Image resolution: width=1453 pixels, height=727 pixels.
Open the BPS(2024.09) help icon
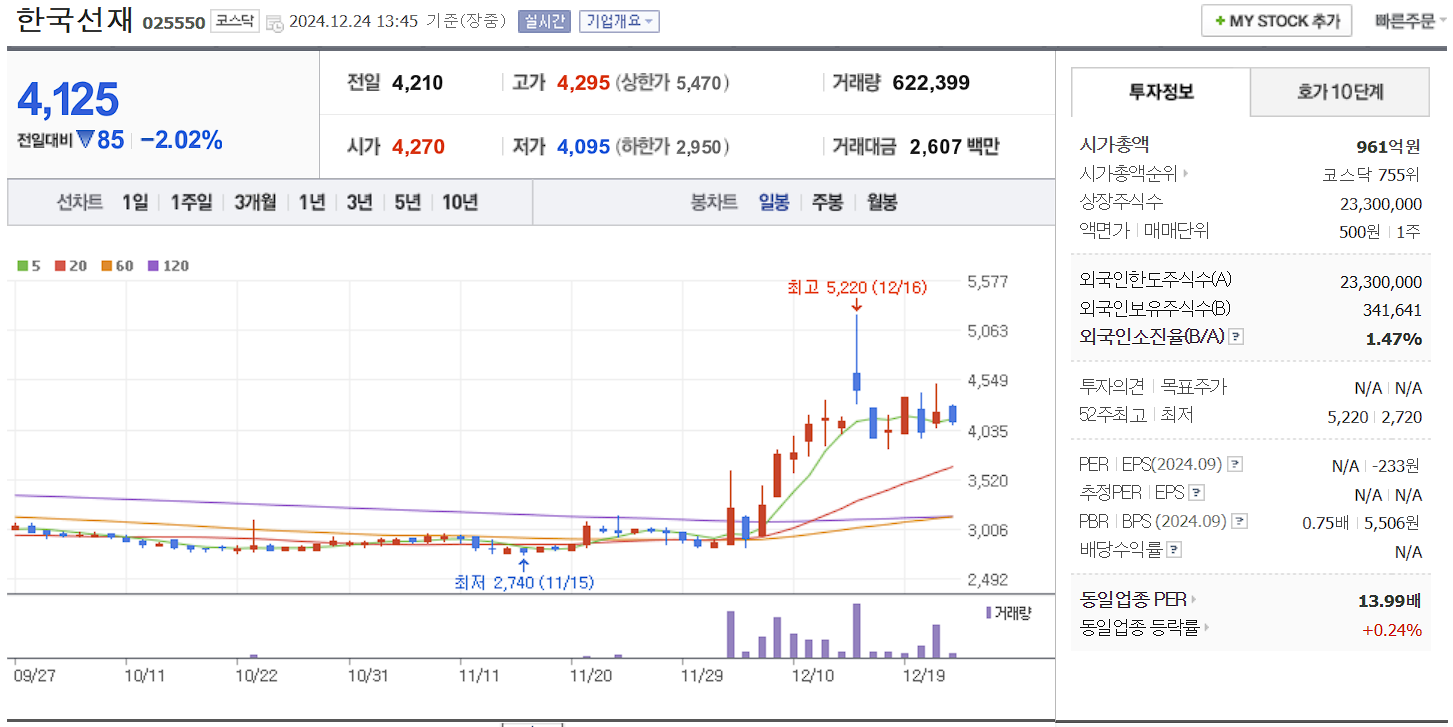[1237, 521]
